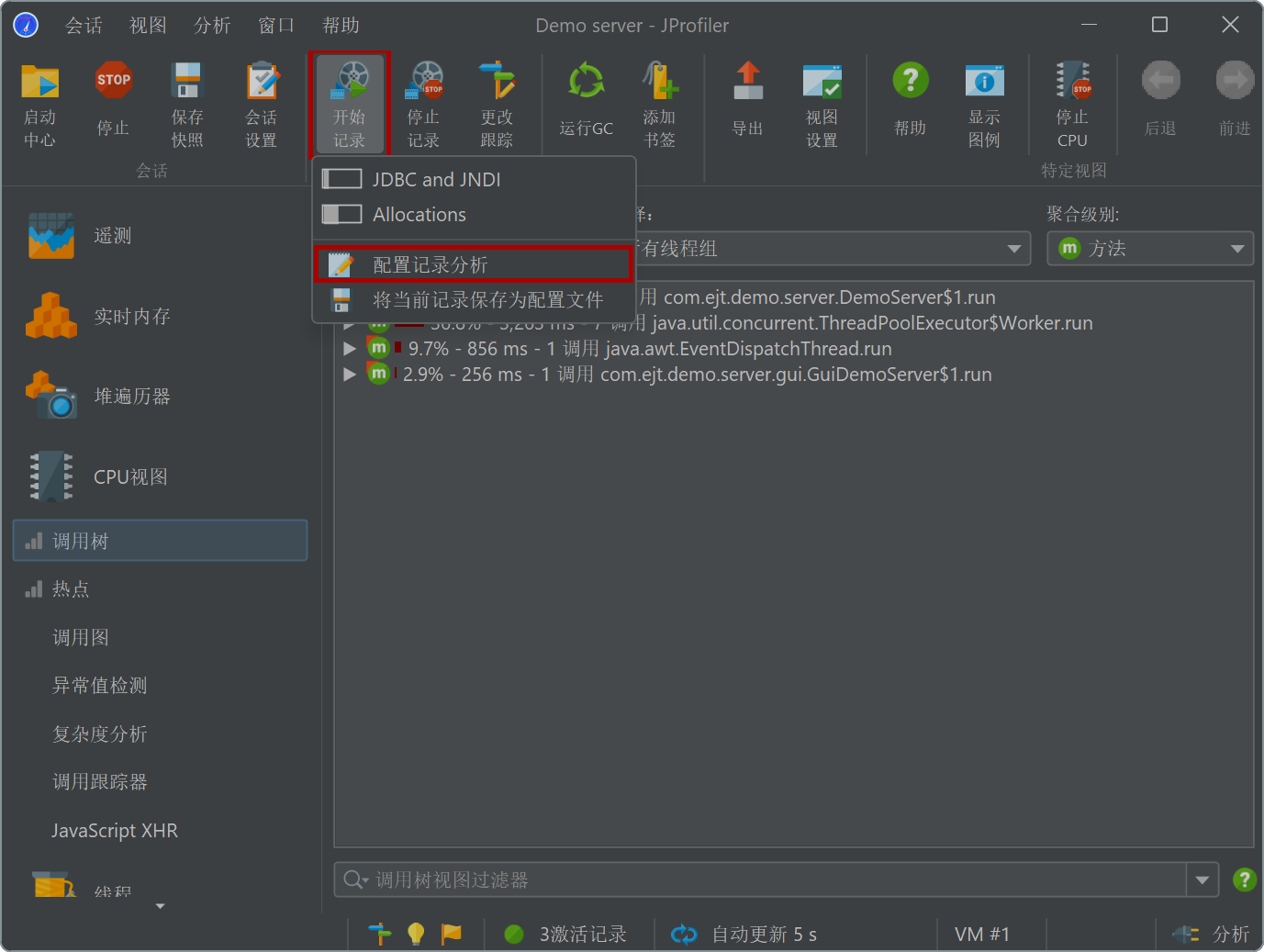This screenshot has height=952, width=1264.
Task: Open the View (视图) menu
Action: tap(148, 26)
